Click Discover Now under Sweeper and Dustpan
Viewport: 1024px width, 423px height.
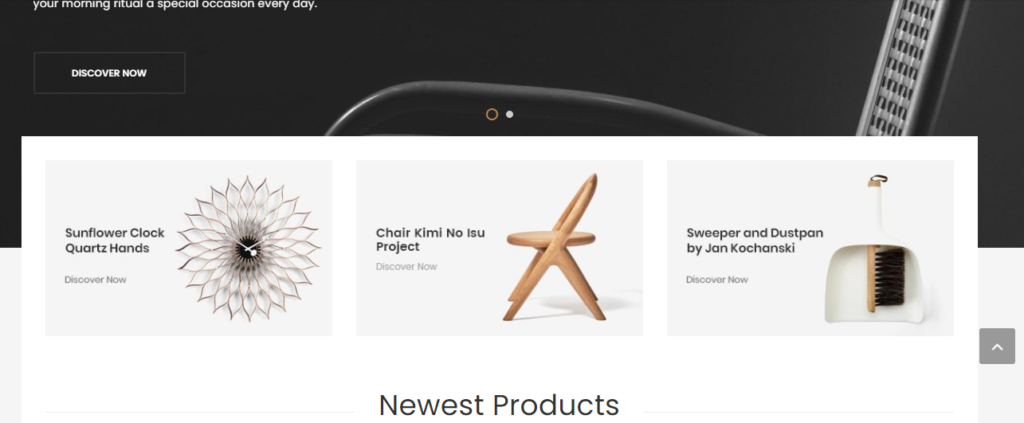pos(717,279)
